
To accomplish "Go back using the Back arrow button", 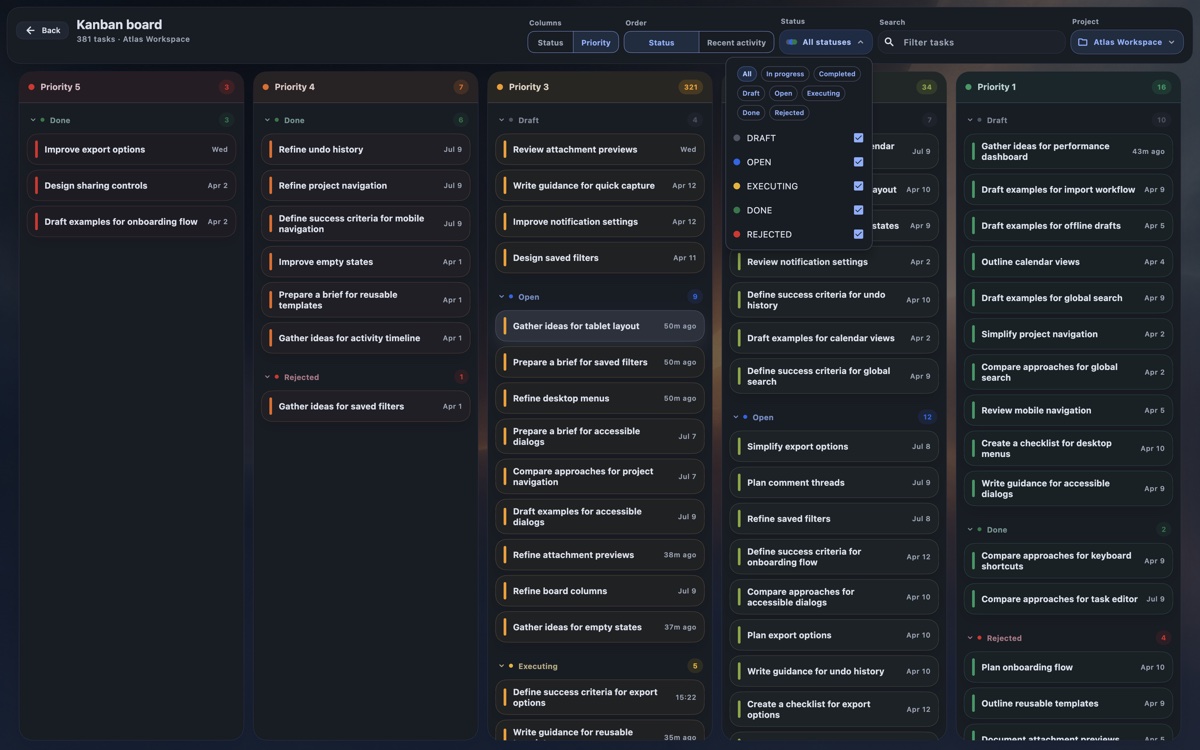I will [43, 31].
